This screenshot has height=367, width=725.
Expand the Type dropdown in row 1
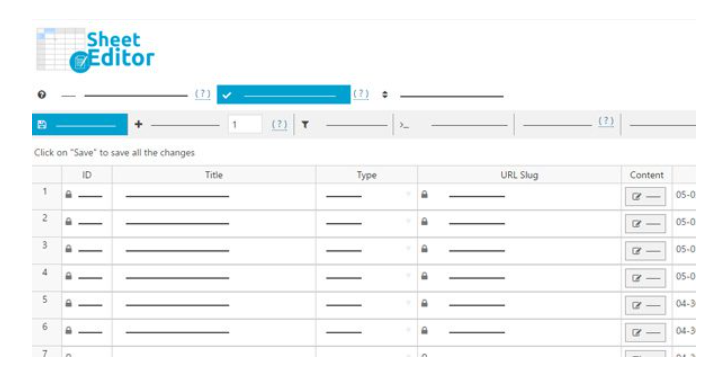point(408,194)
